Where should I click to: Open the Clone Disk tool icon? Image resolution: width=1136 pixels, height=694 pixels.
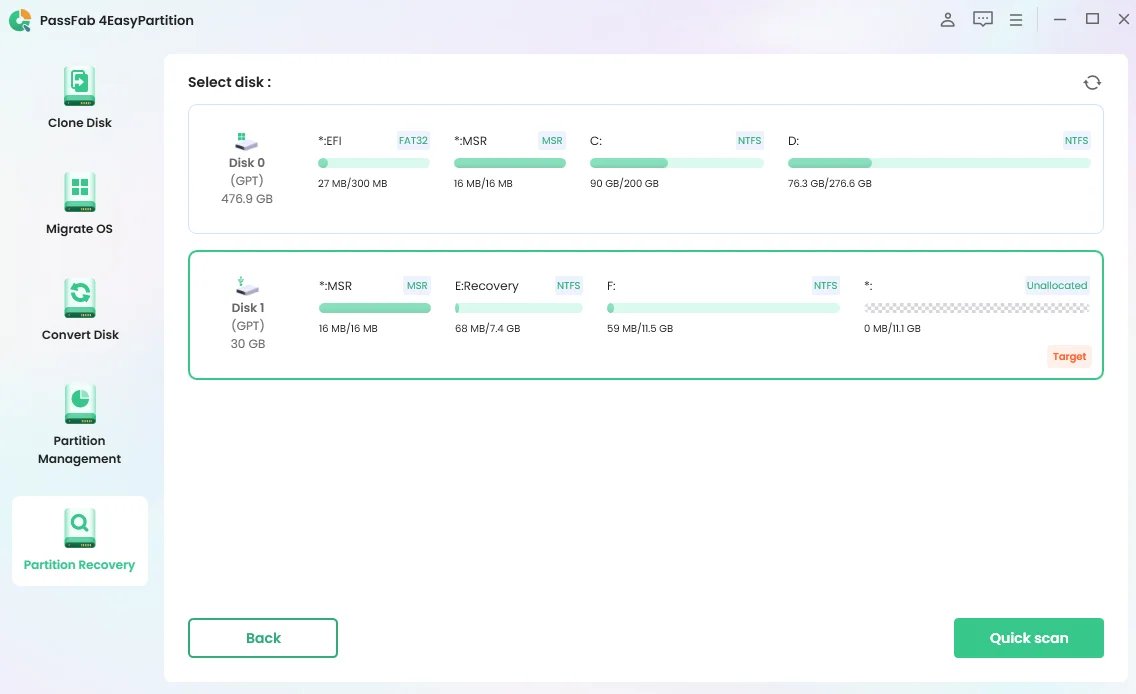pyautogui.click(x=79, y=87)
